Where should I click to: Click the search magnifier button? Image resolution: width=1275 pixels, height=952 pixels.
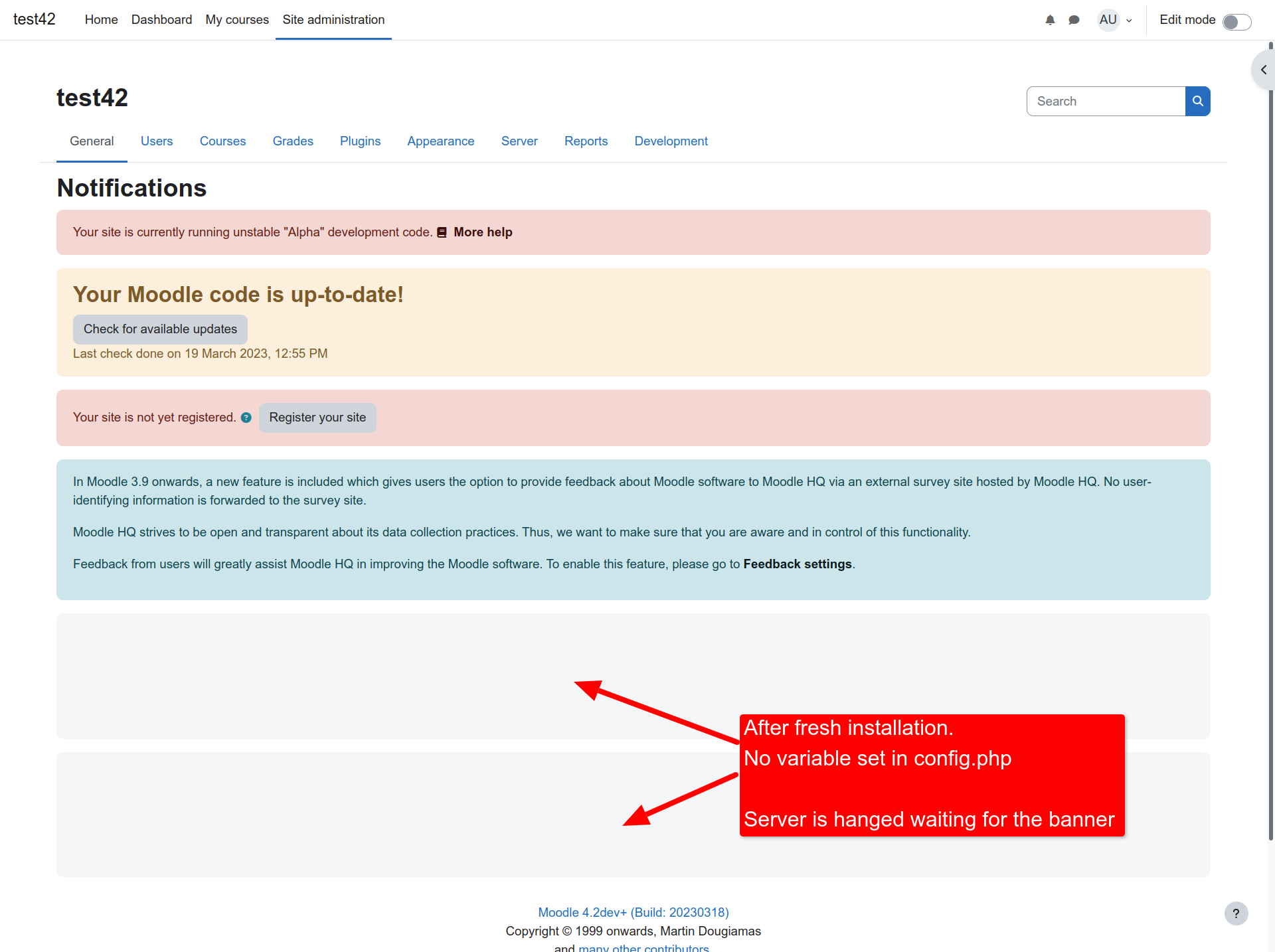[x=1198, y=101]
